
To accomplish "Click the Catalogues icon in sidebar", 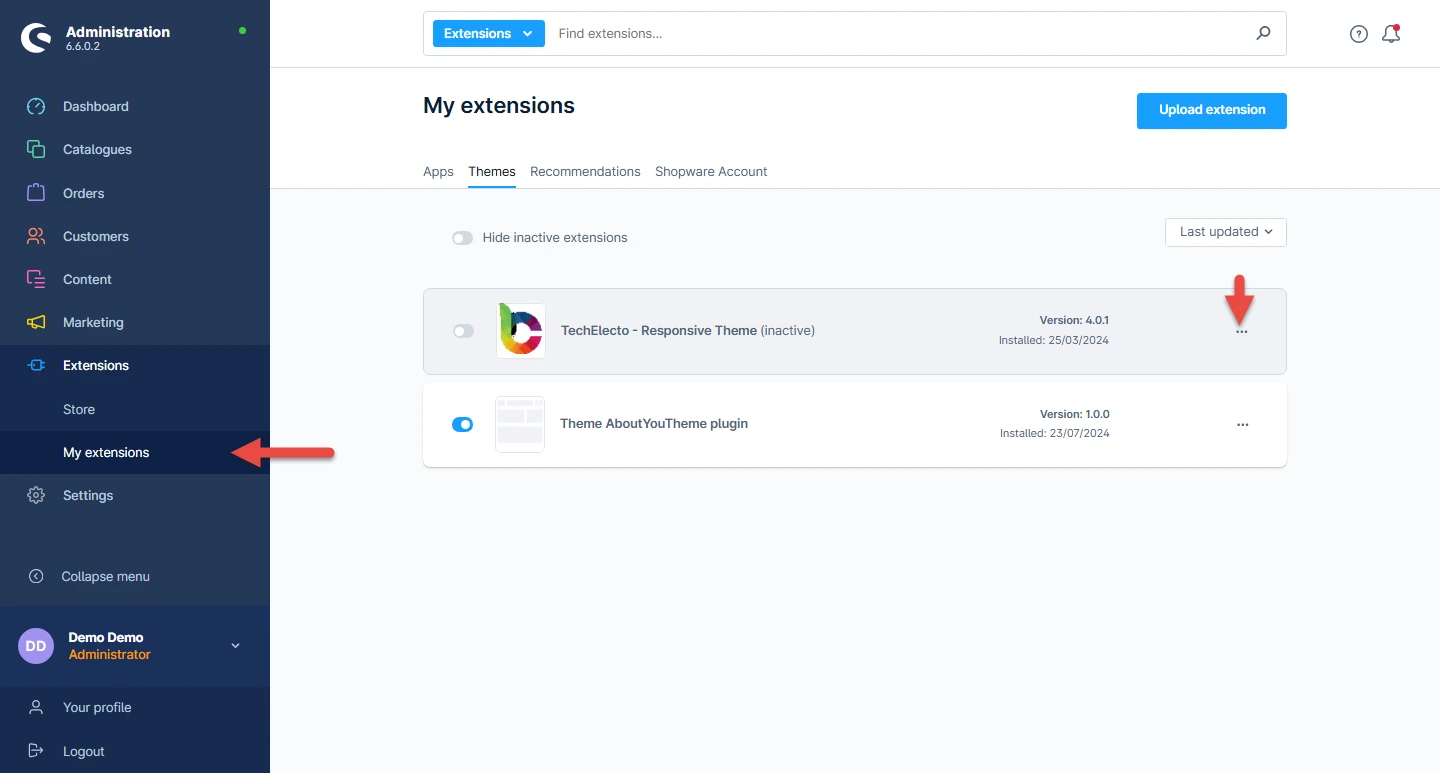I will [x=36, y=150].
